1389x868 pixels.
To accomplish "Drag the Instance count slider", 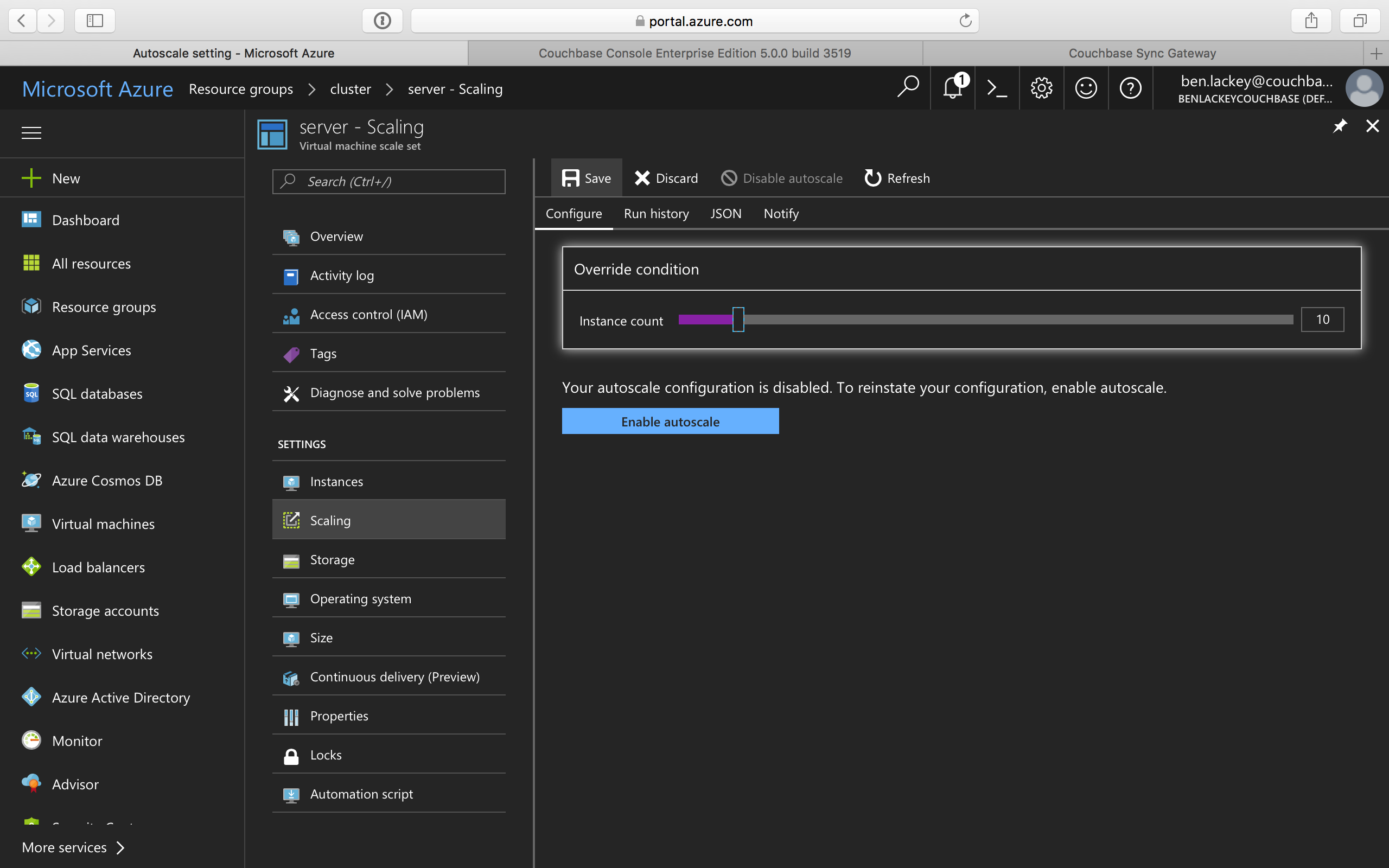I will coord(740,319).
